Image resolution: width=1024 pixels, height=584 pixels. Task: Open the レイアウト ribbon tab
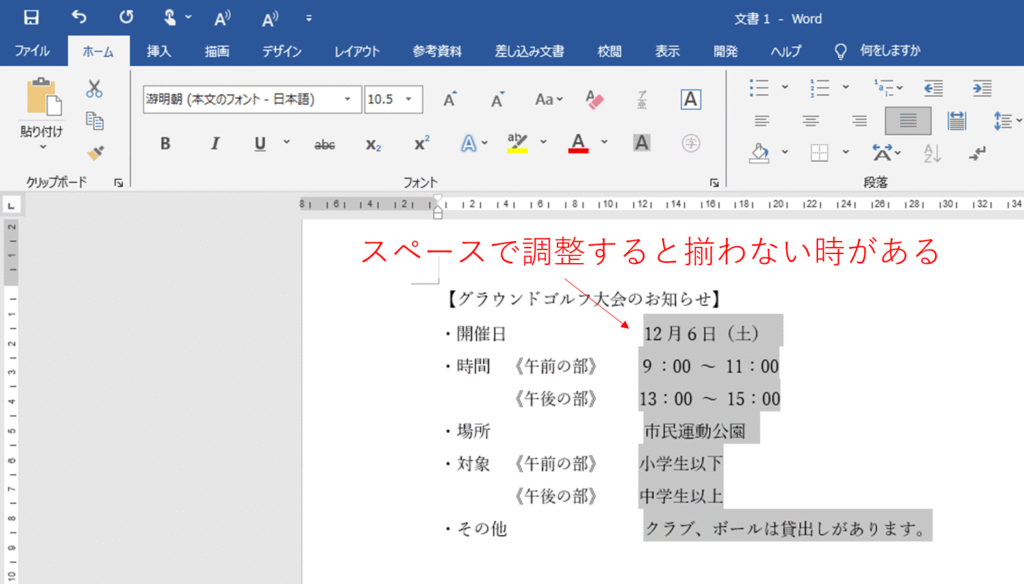pos(357,51)
